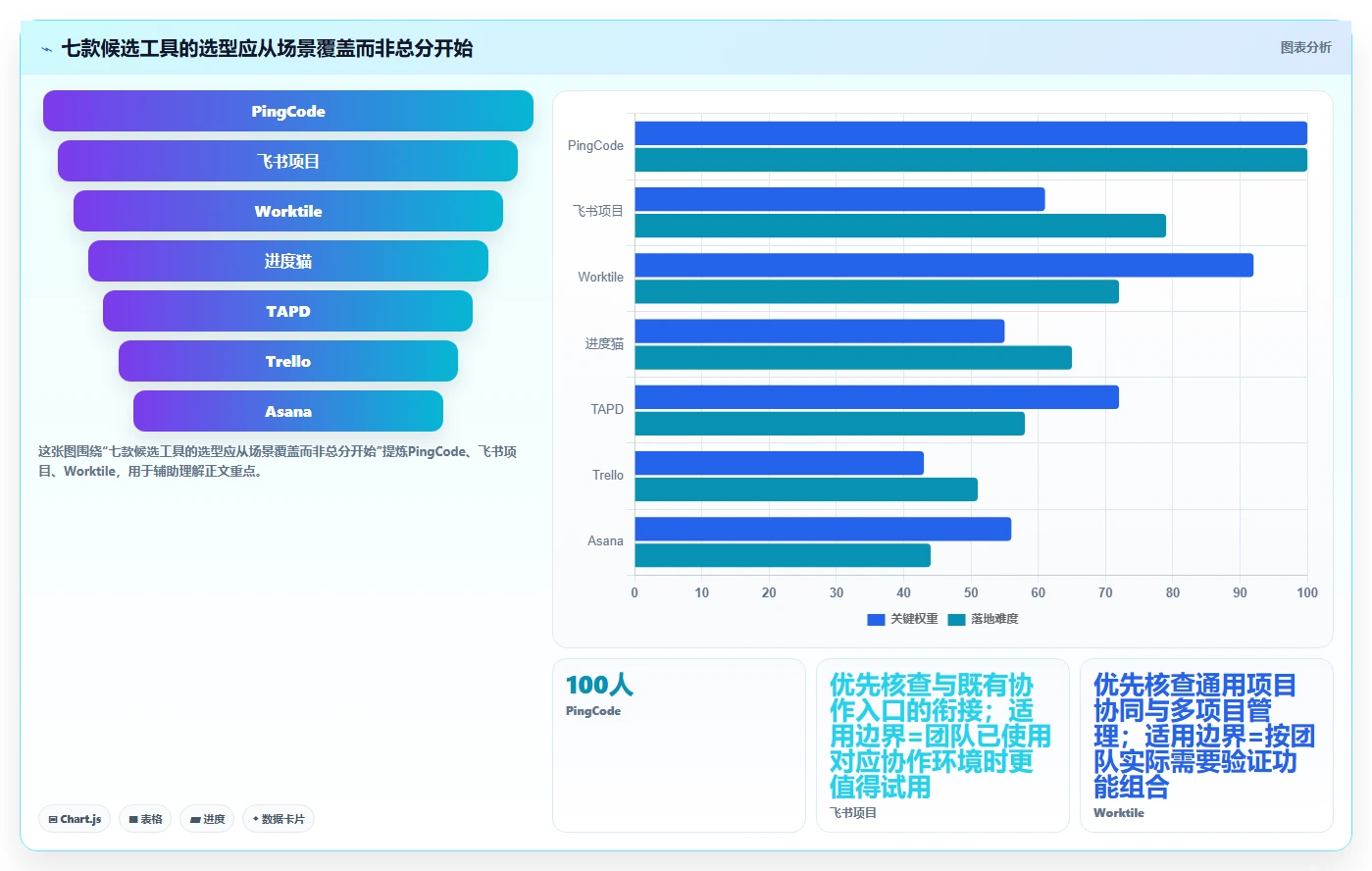The height and width of the screenshot is (871, 1372).
Task: Click the page title 七款候选工具的选型
Action: click(x=267, y=48)
